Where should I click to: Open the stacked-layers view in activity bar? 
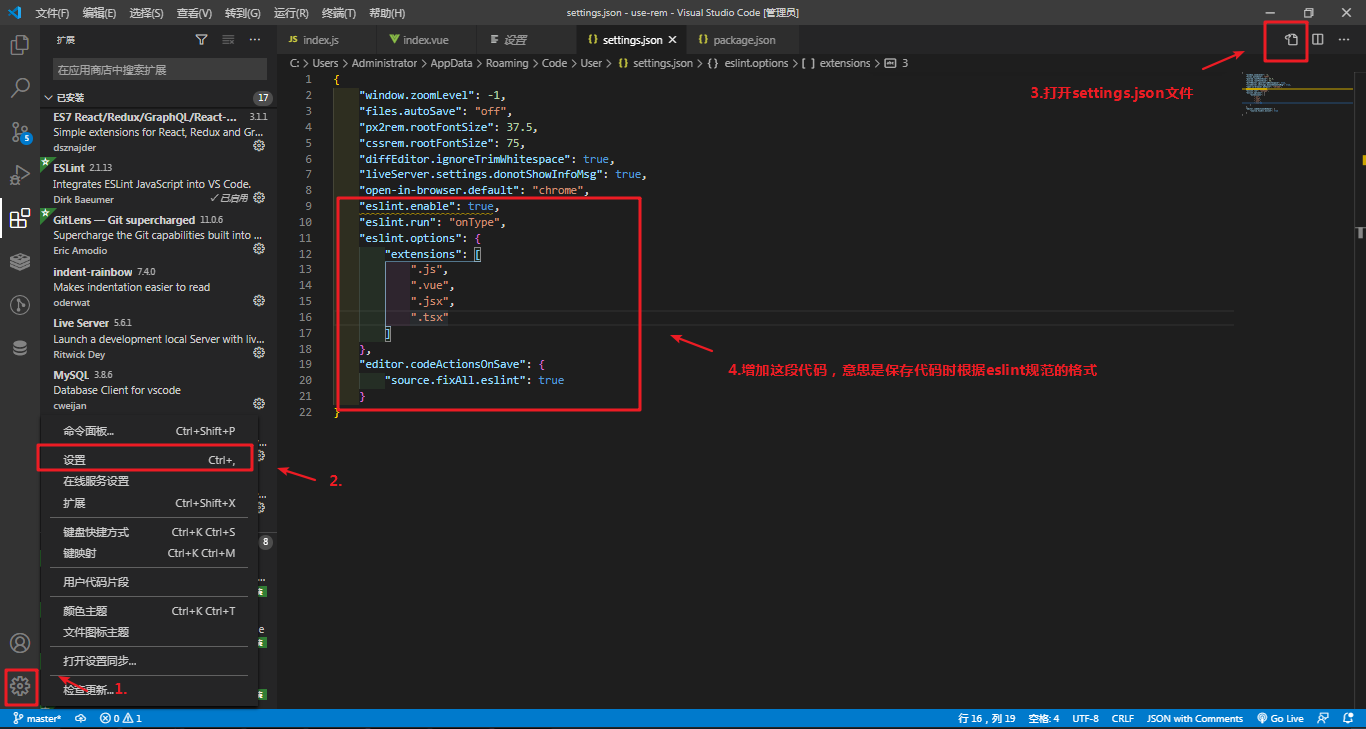coord(19,262)
